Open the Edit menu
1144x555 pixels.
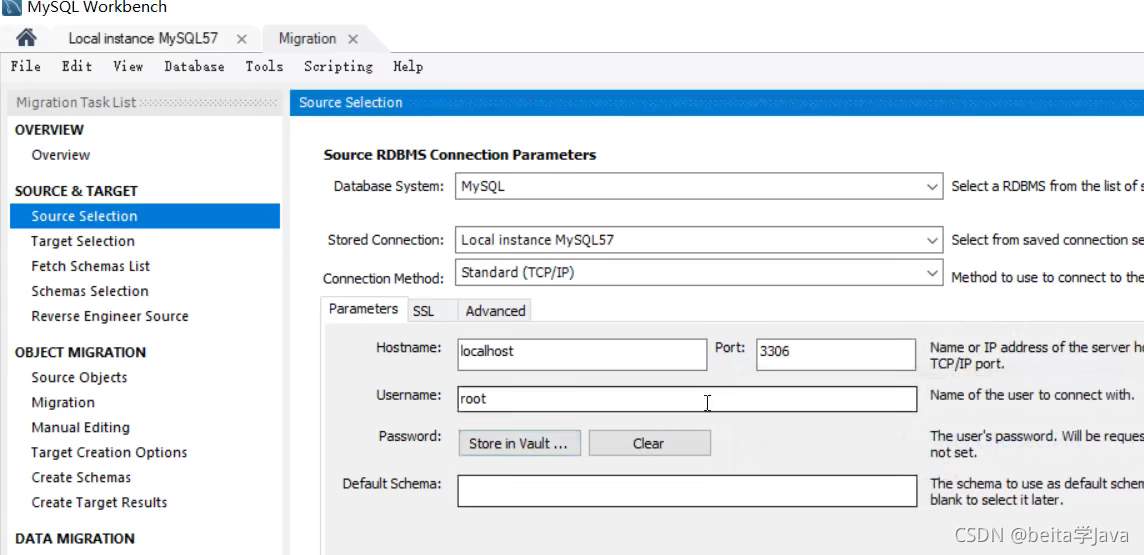pyautogui.click(x=77, y=66)
